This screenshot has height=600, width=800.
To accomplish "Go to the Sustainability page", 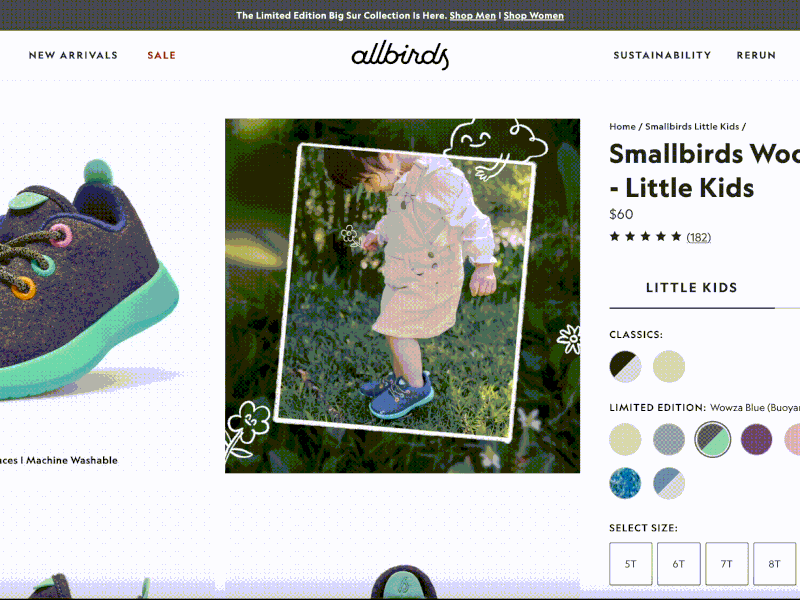I will pos(662,55).
